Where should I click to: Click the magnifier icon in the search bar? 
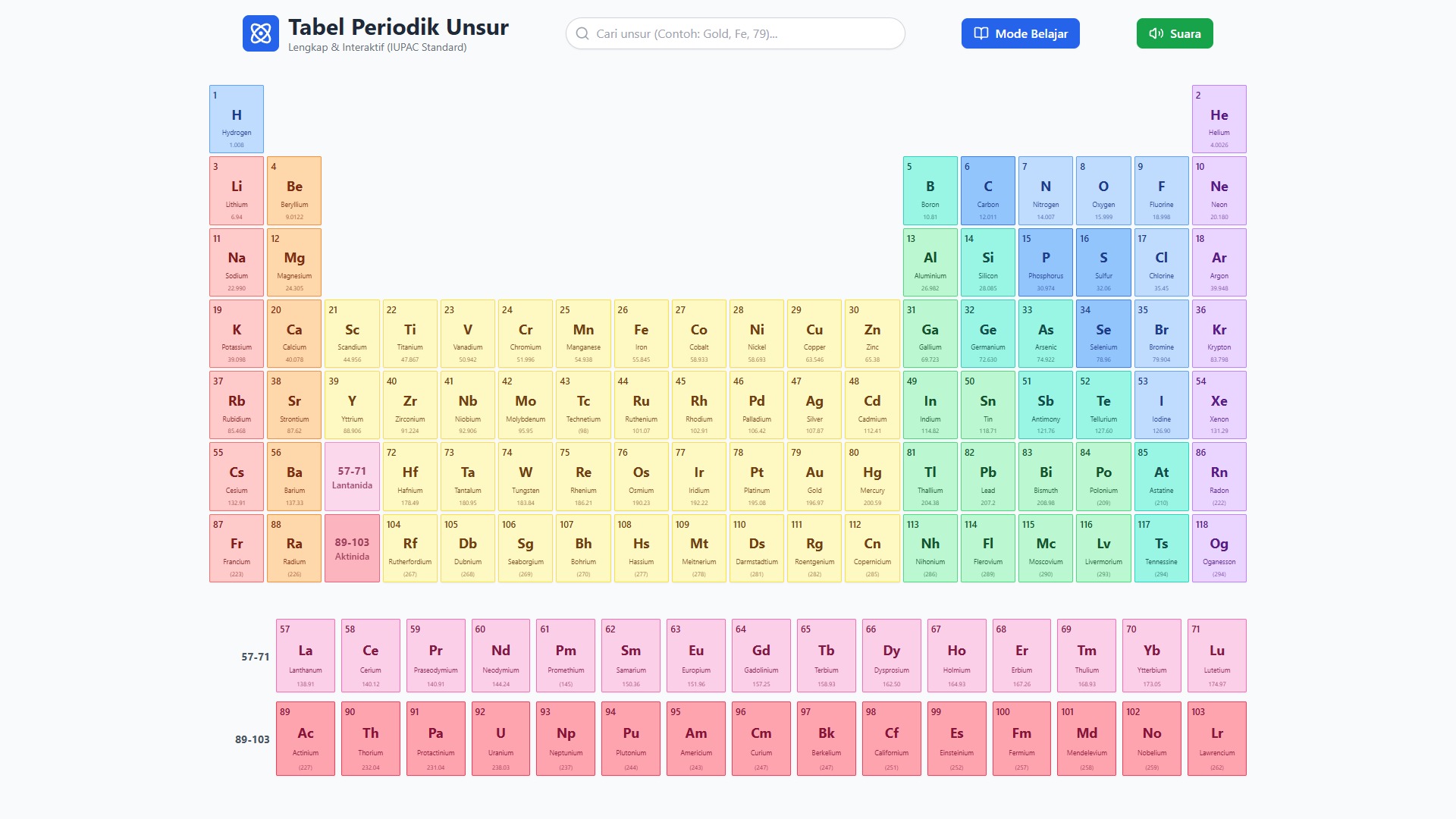coord(582,33)
